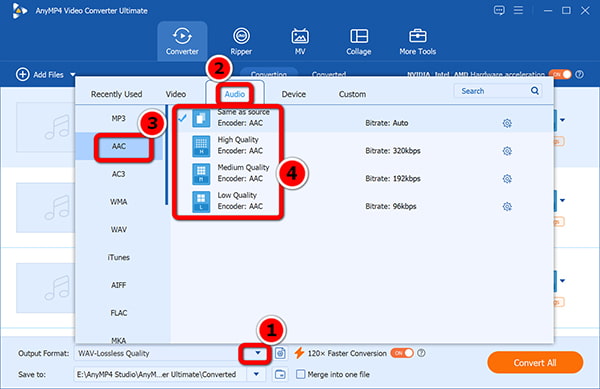Open settings gear for High Quality 320kbps
Viewport: 600px width, 389px height.
[507, 151]
